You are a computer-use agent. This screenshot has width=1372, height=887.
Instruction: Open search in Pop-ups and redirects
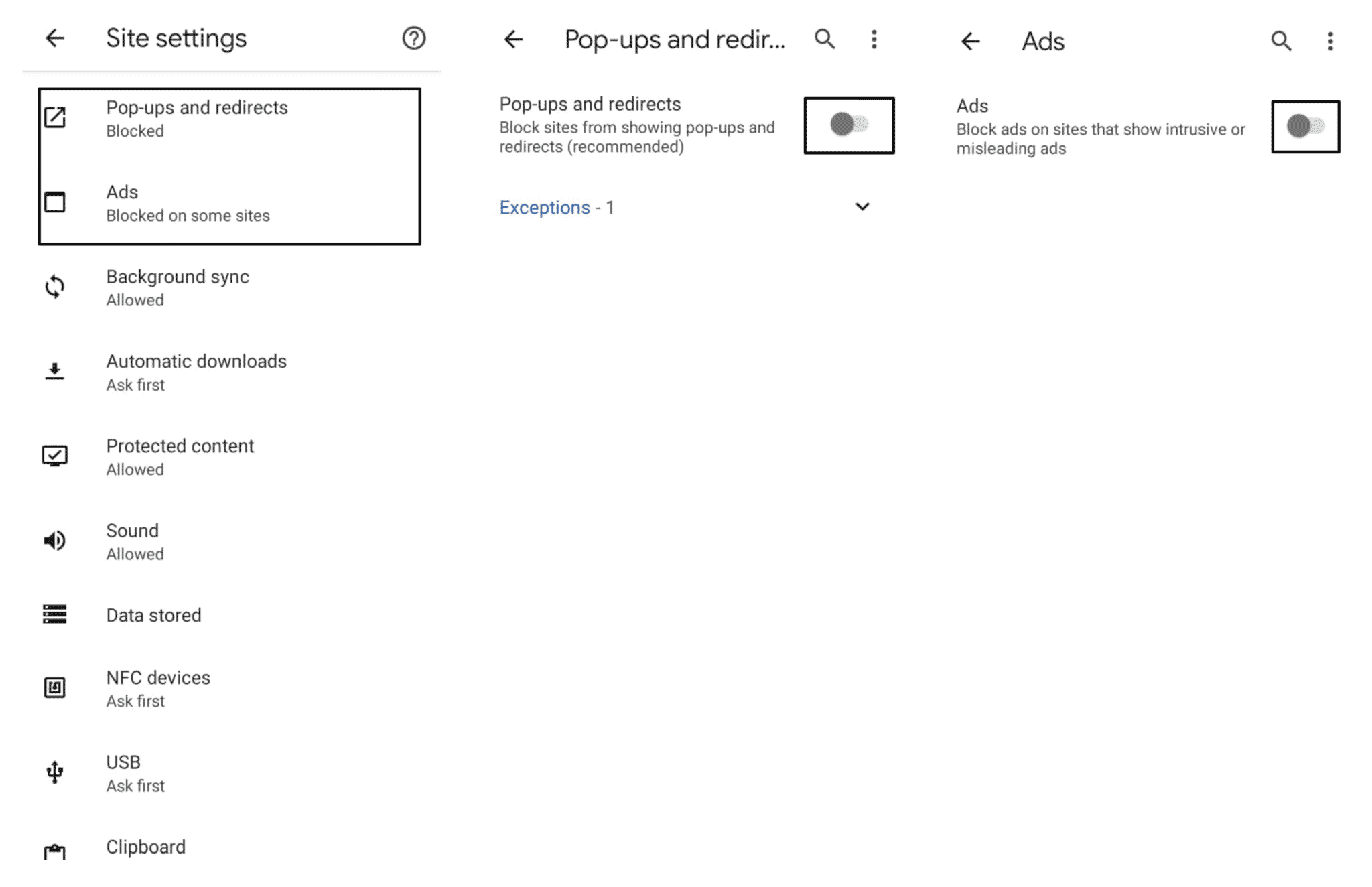pyautogui.click(x=826, y=39)
